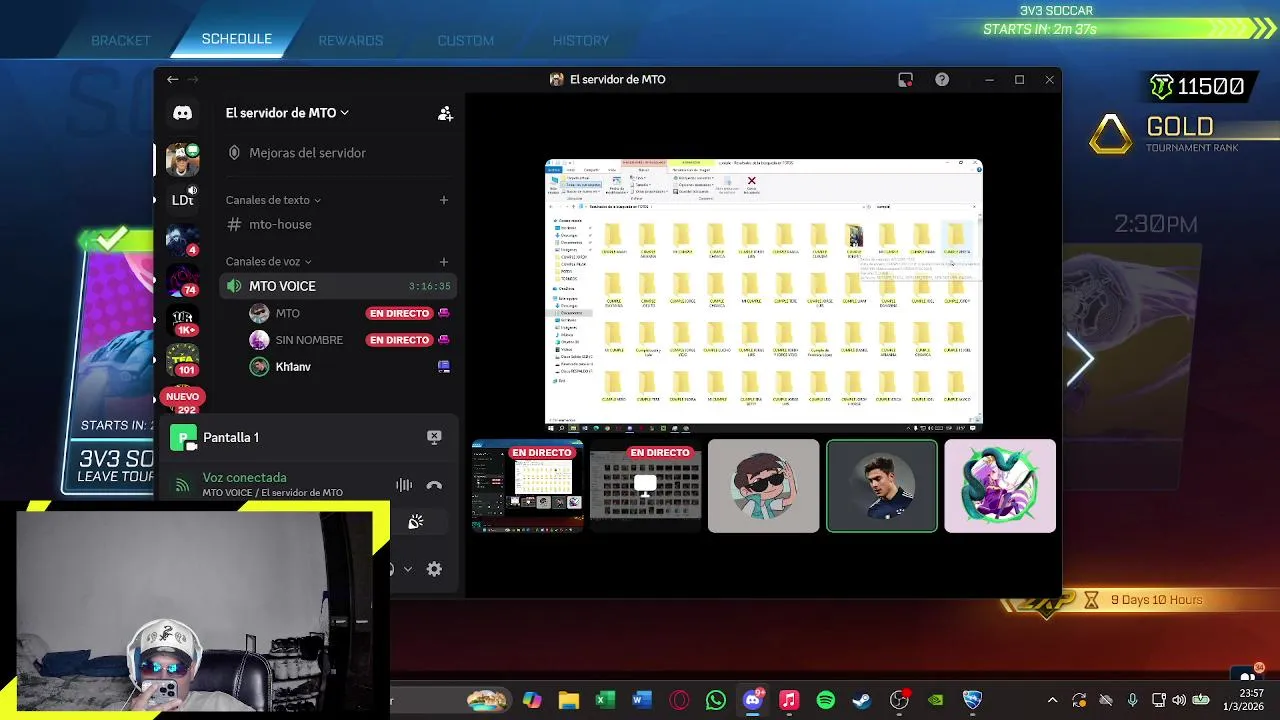
Task: Select sunglasses cartoon avatar tile
Action: (x=763, y=486)
